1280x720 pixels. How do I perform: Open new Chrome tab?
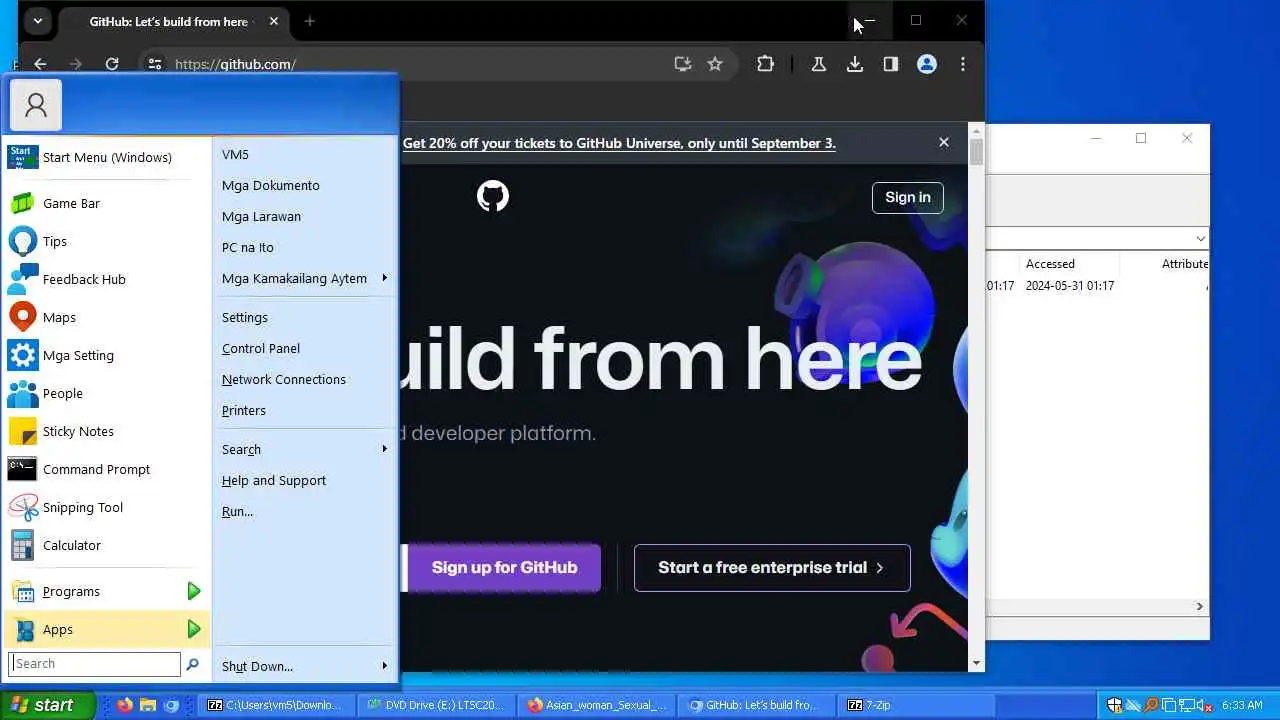point(309,21)
